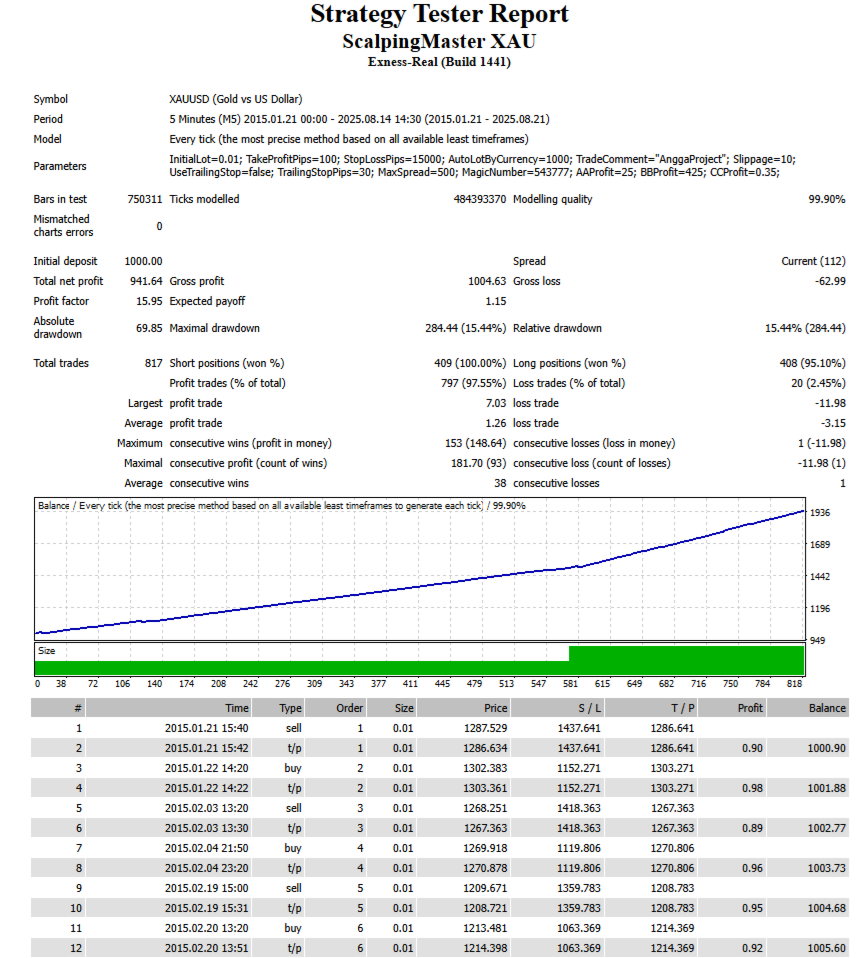Click the Largest profit trade value 7.03
The height and width of the screenshot is (958, 867).
coord(496,403)
